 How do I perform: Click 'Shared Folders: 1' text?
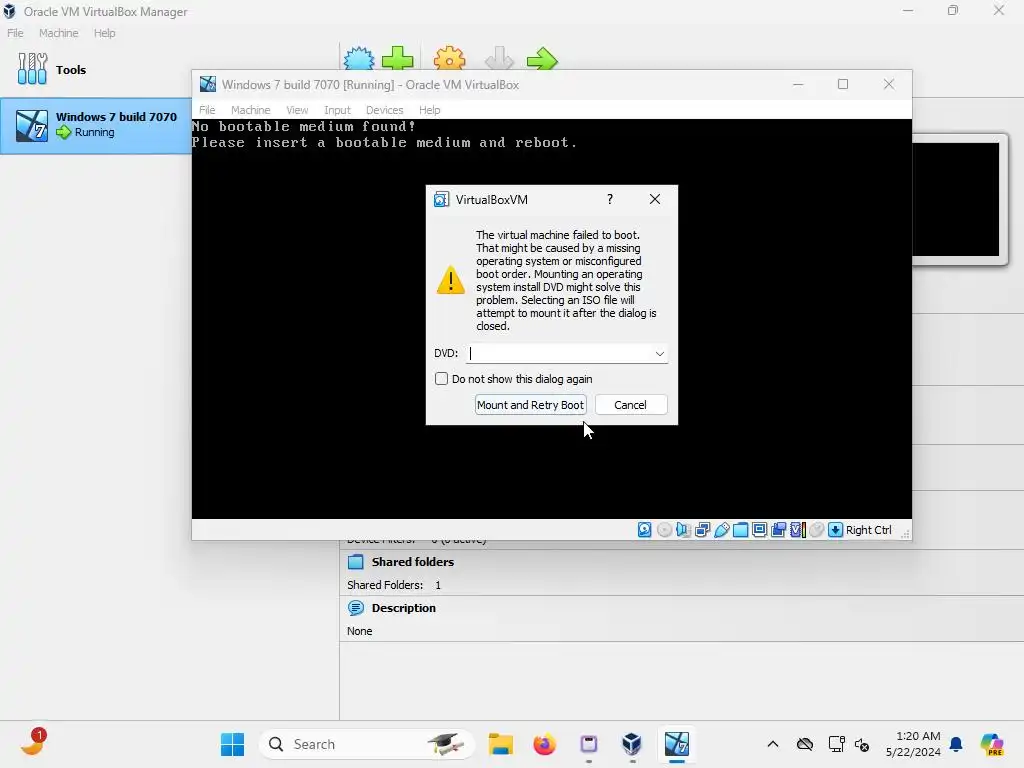(394, 585)
